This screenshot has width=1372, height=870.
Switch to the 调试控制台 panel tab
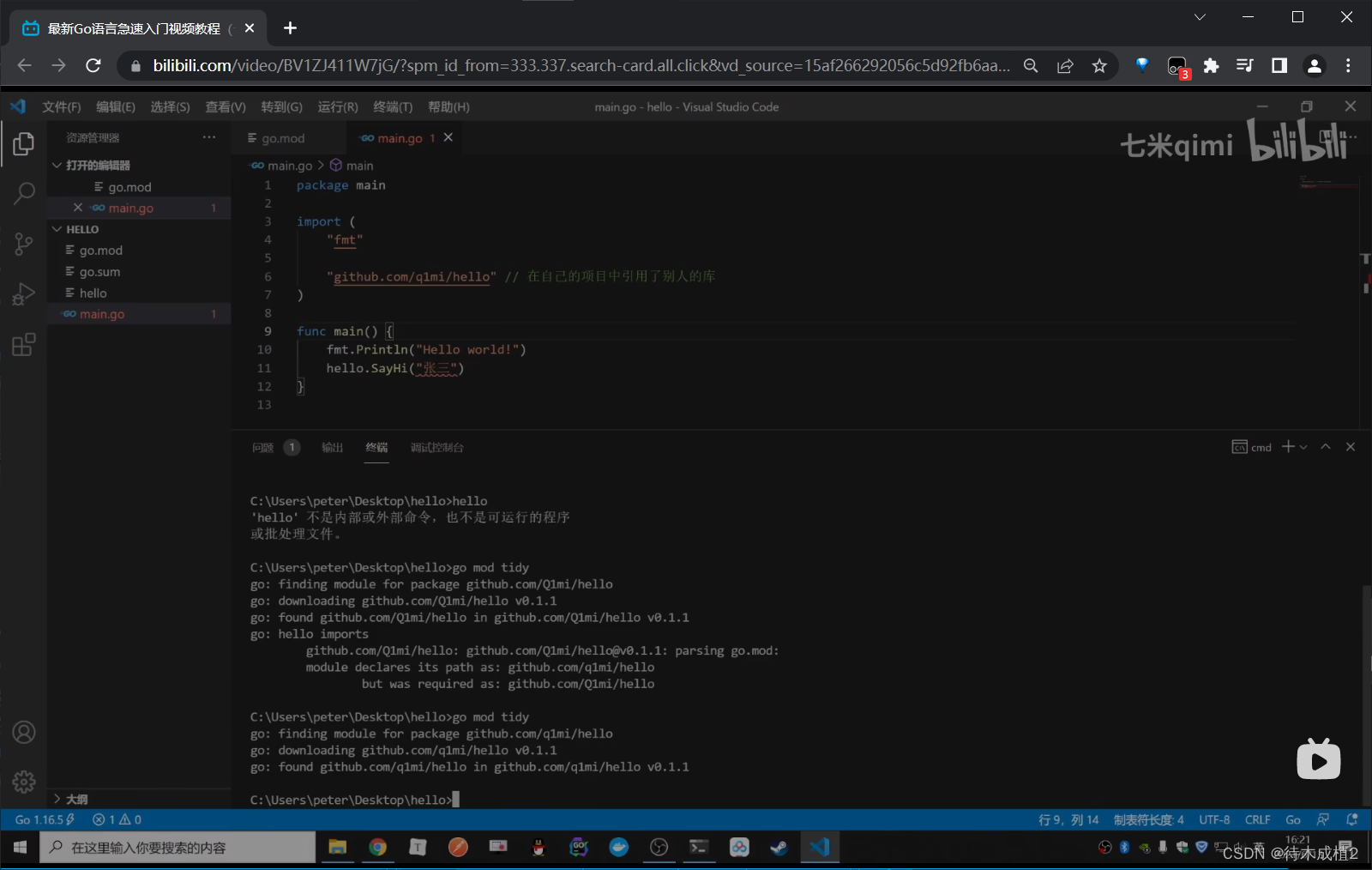click(436, 447)
